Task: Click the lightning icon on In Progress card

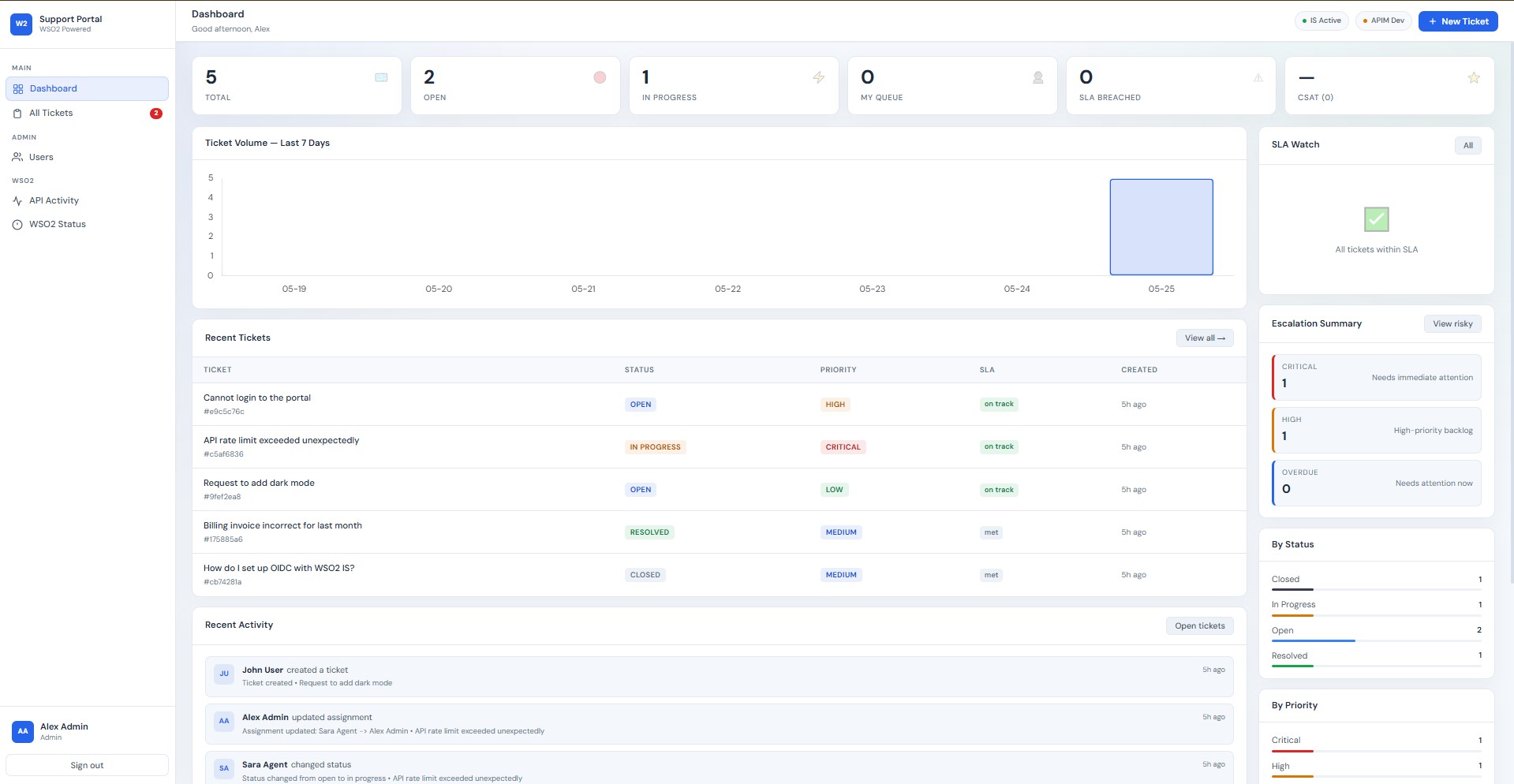Action: point(818,77)
